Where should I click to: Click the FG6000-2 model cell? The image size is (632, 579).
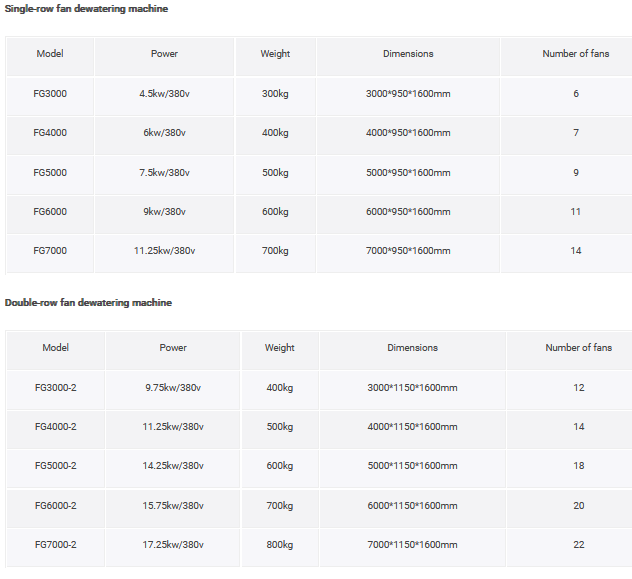[x=55, y=506]
